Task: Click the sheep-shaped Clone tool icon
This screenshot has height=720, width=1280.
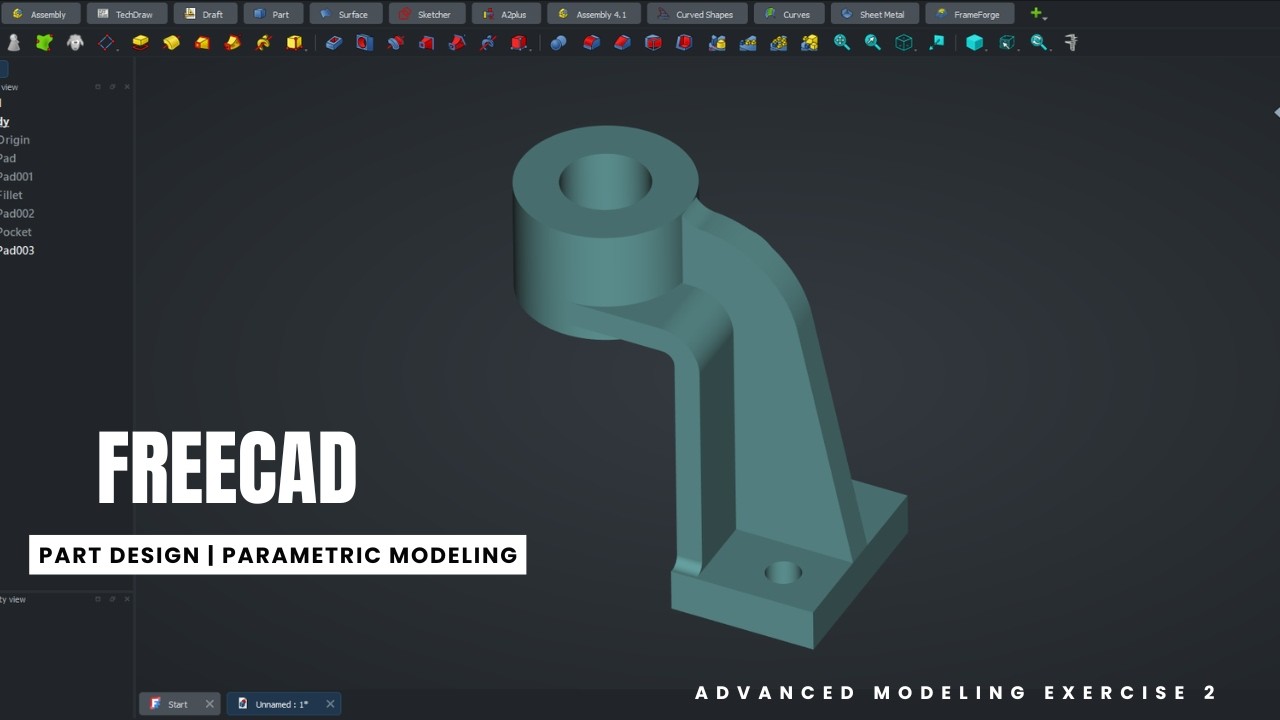Action: coord(75,42)
